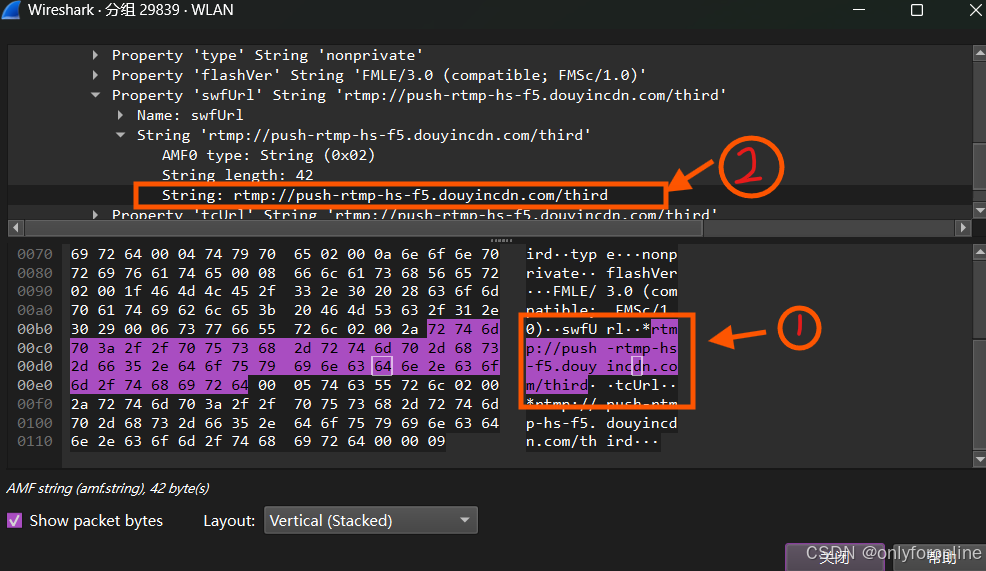Click the tree pane scroll-down arrow
Viewport: 986px width, 571px height.
[x=979, y=210]
